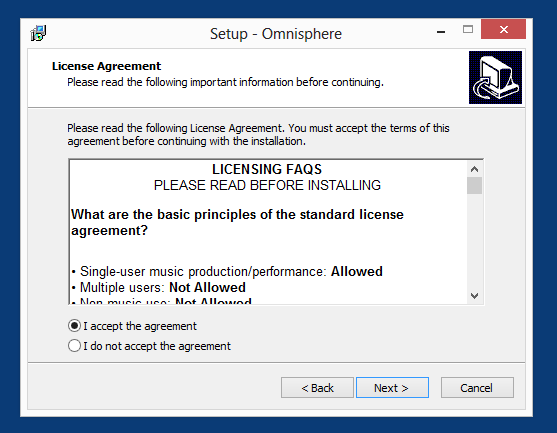This screenshot has height=433, width=557.
Task: Click the license scrollbar down arrow
Action: [x=474, y=296]
